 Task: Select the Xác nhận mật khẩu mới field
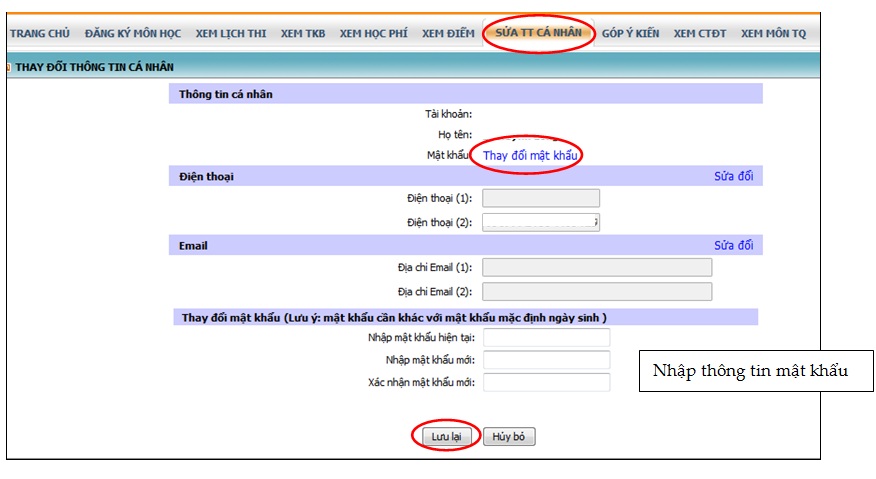coord(546,382)
